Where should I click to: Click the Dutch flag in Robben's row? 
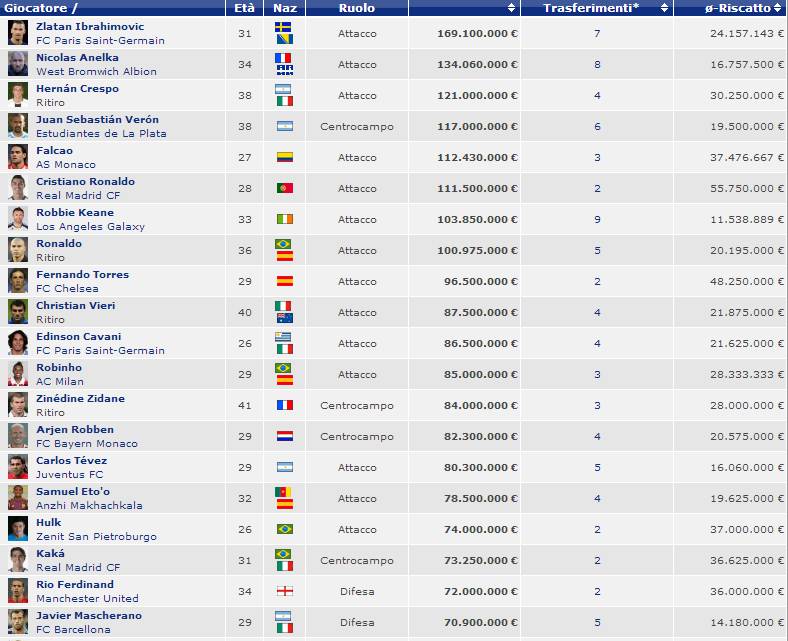(284, 436)
